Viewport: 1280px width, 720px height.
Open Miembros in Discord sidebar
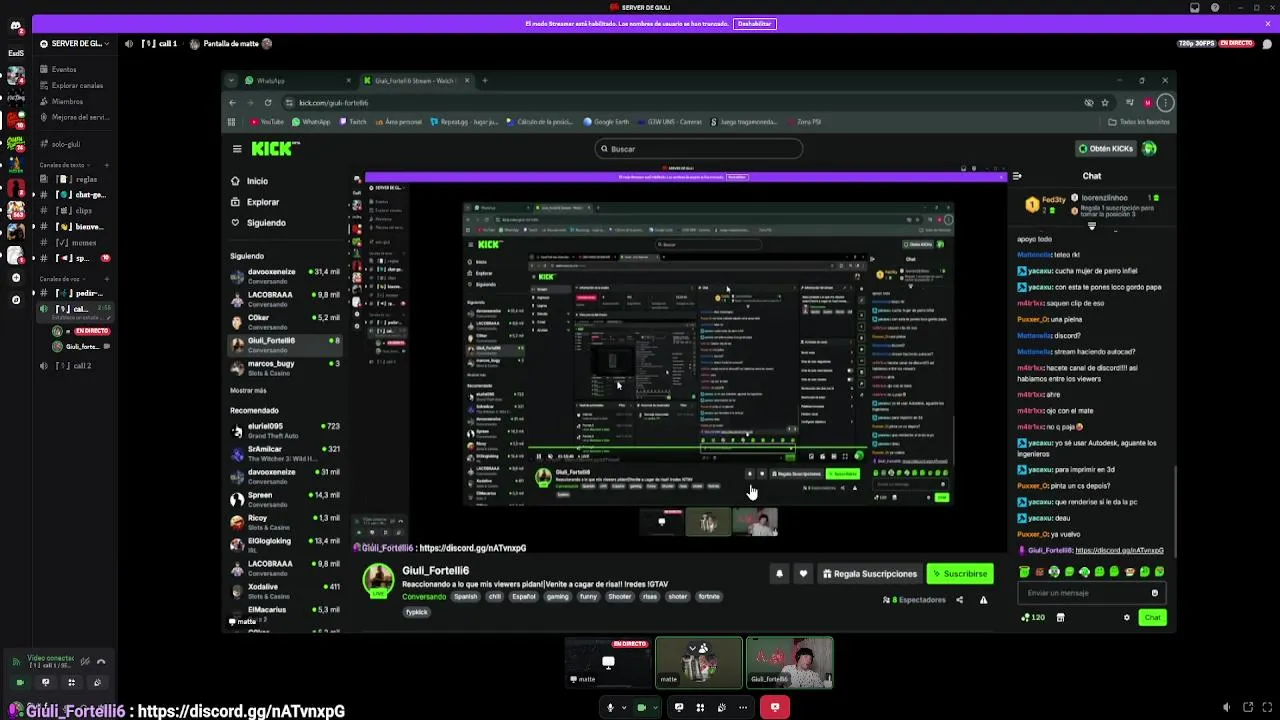[67, 101]
